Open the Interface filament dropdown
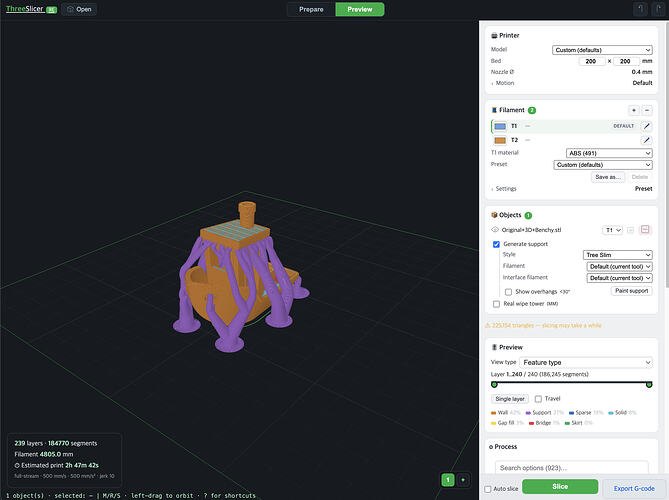Viewport: 669px width, 500px height. (620, 278)
